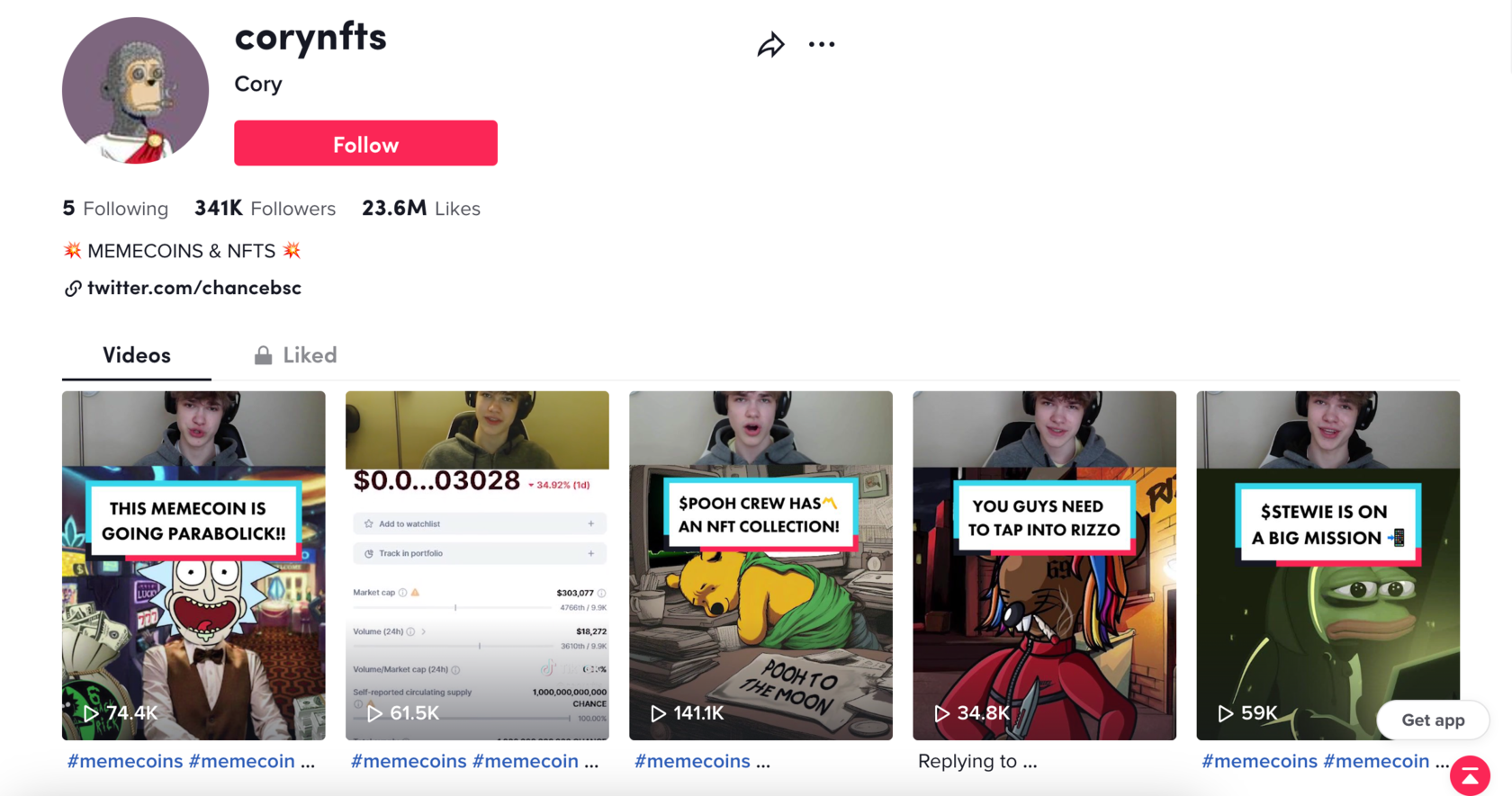This screenshot has height=796, width=1512.
Task: Follow the corynfts account
Action: pos(365,144)
